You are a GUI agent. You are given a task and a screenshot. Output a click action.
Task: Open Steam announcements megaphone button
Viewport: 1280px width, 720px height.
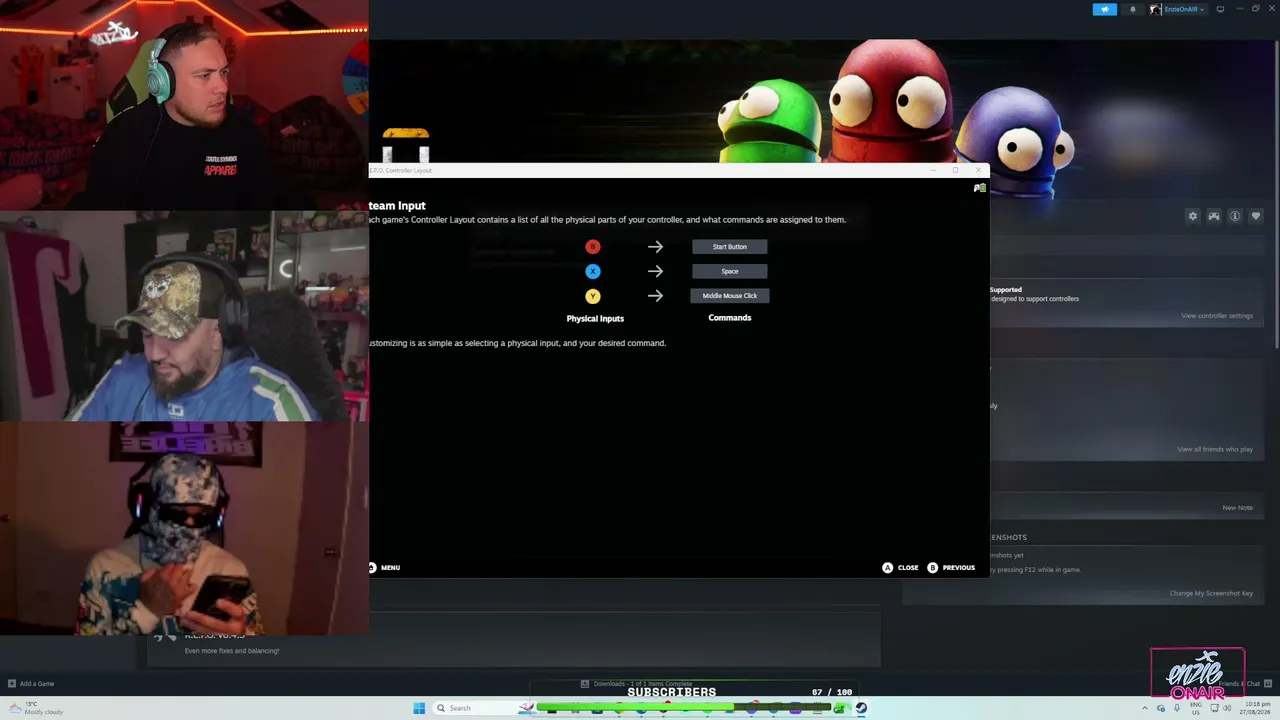[x=1105, y=10]
